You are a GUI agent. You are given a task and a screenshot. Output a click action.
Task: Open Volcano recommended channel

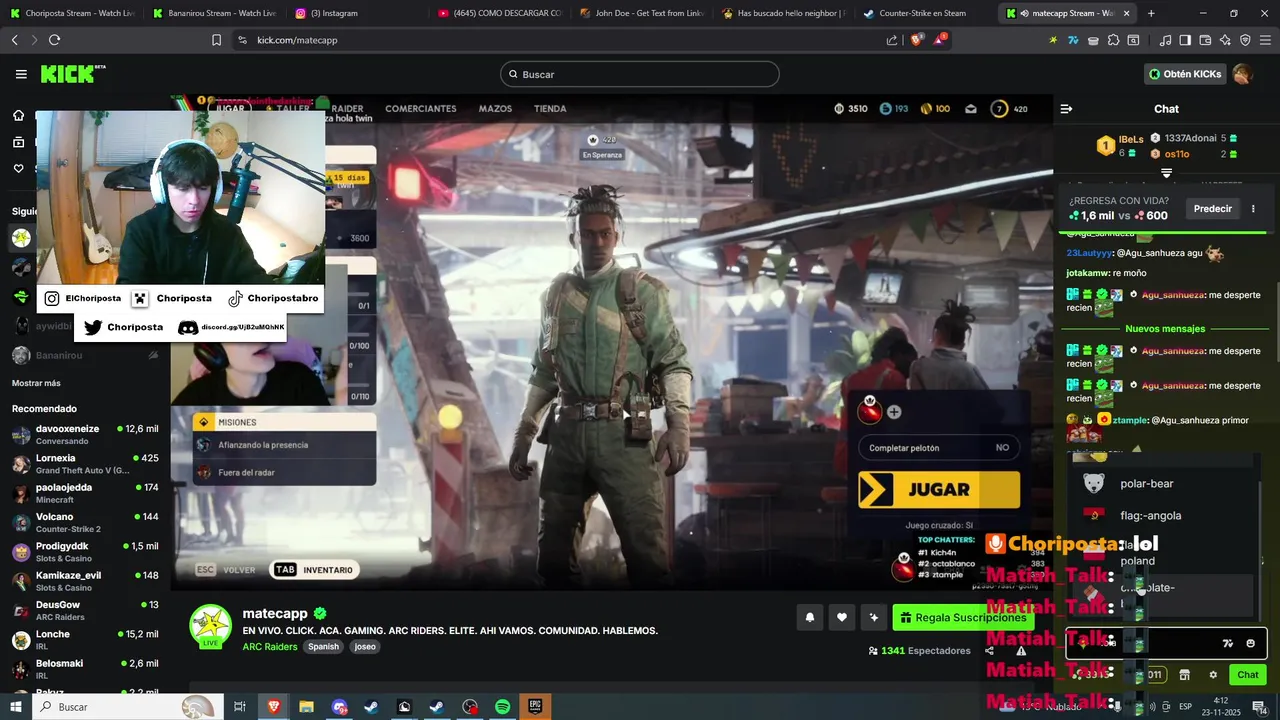[x=85, y=523]
